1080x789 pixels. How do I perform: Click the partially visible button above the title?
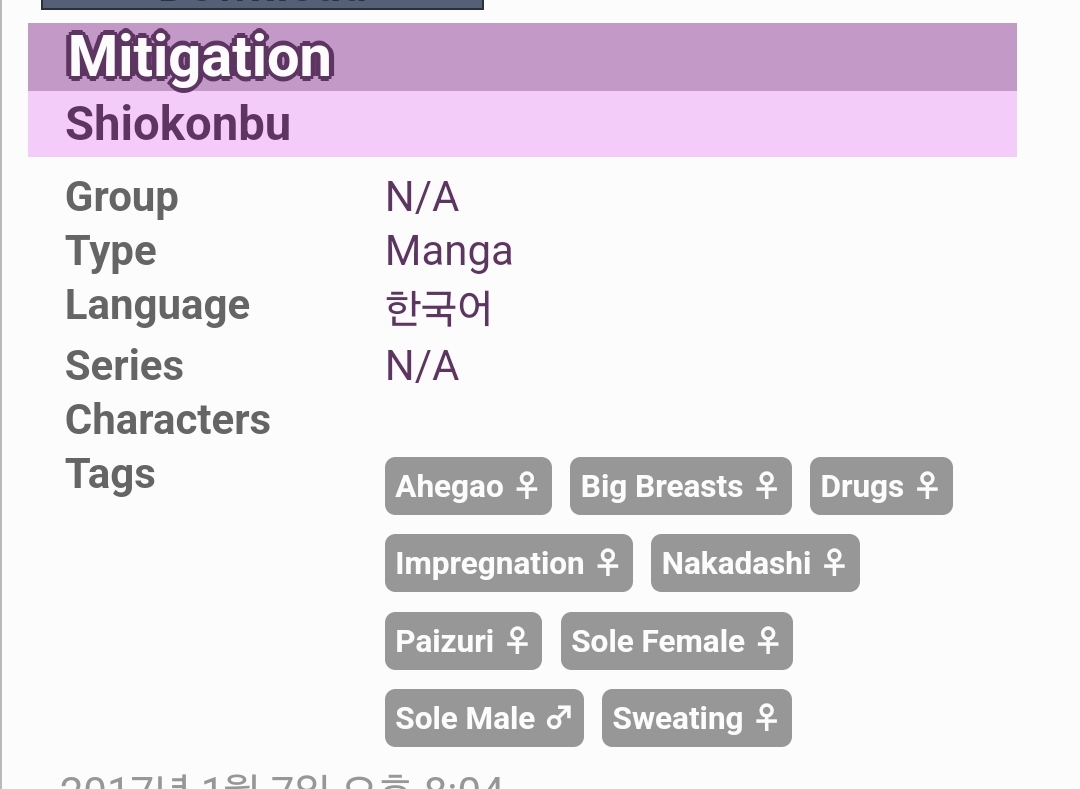[x=262, y=4]
